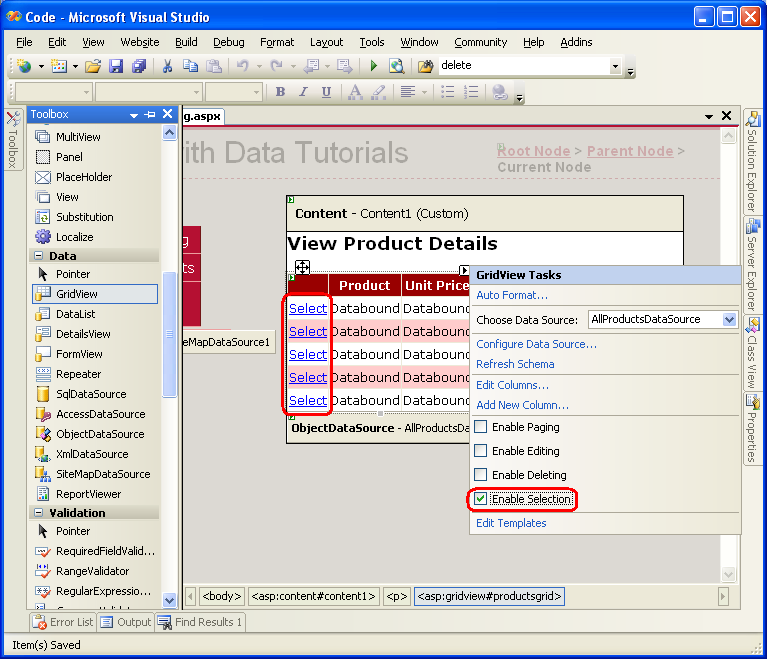Screen dimensions: 767x659
Task: Enable Paging checkbox in GridView Tasks
Action: pyautogui.click(x=481, y=427)
